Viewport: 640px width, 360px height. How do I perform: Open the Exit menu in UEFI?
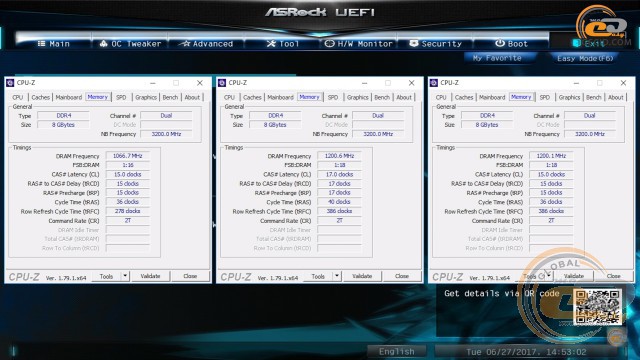tap(589, 44)
